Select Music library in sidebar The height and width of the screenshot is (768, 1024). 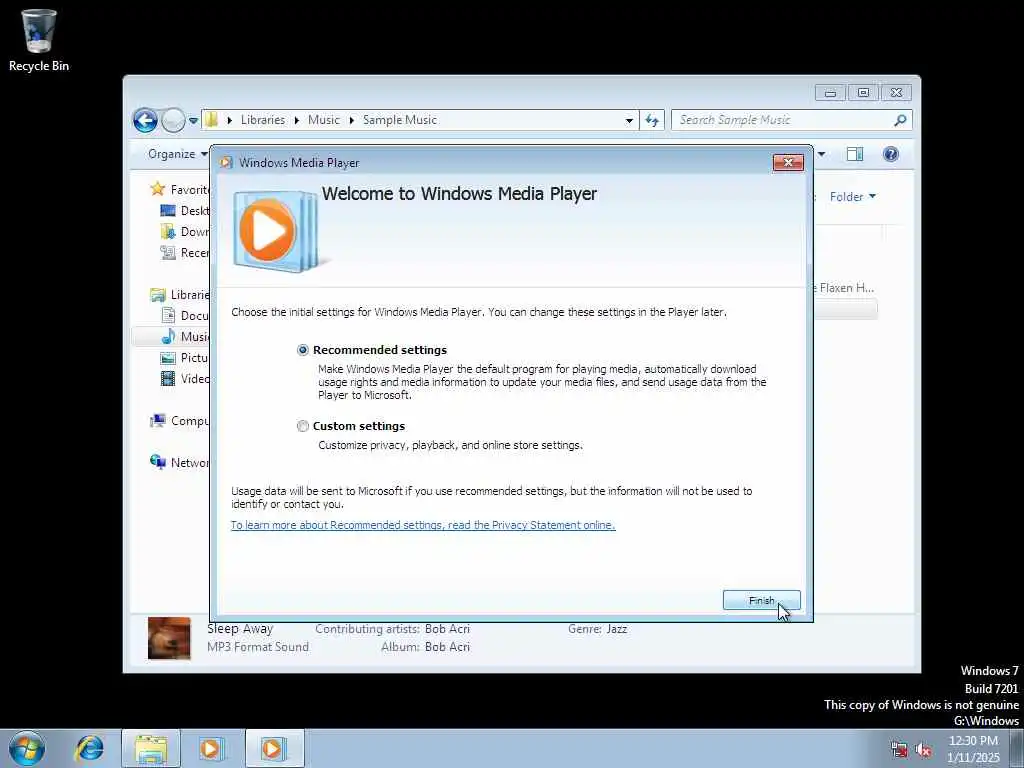coord(185,336)
